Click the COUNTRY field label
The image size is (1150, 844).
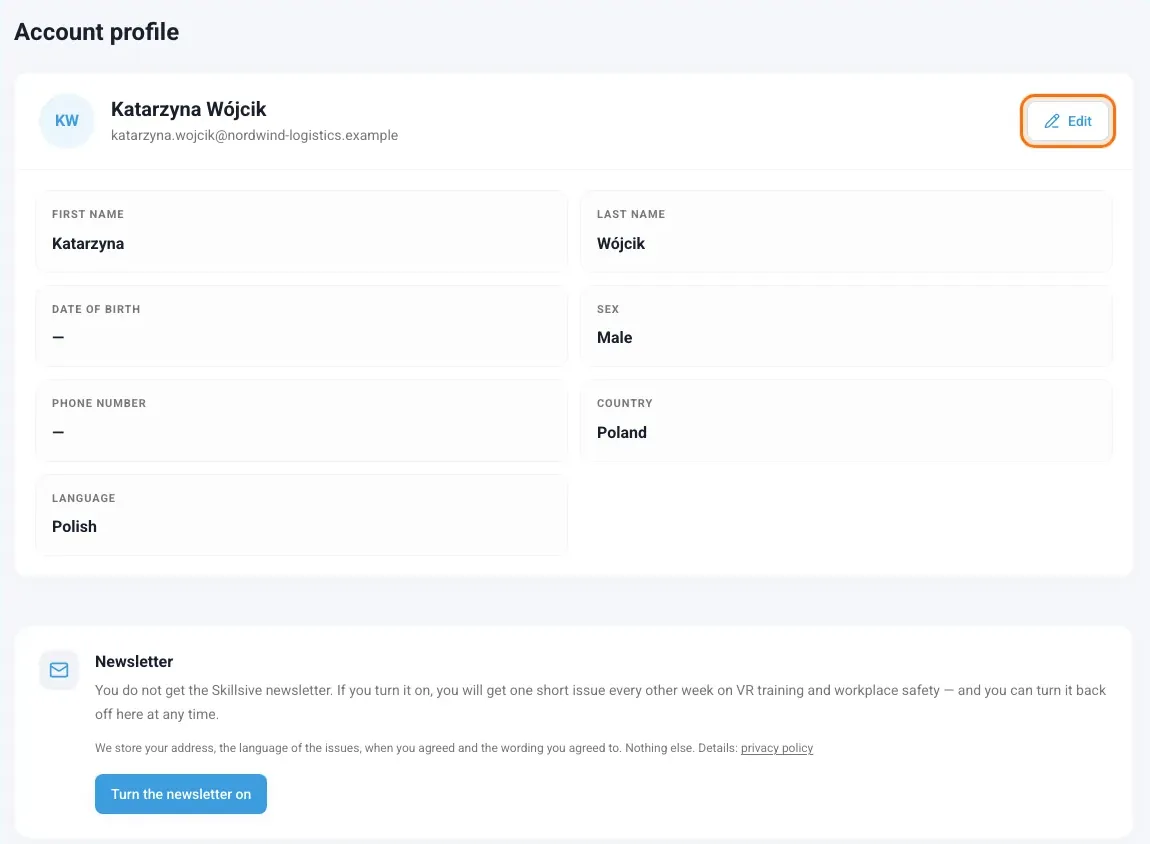click(x=625, y=403)
